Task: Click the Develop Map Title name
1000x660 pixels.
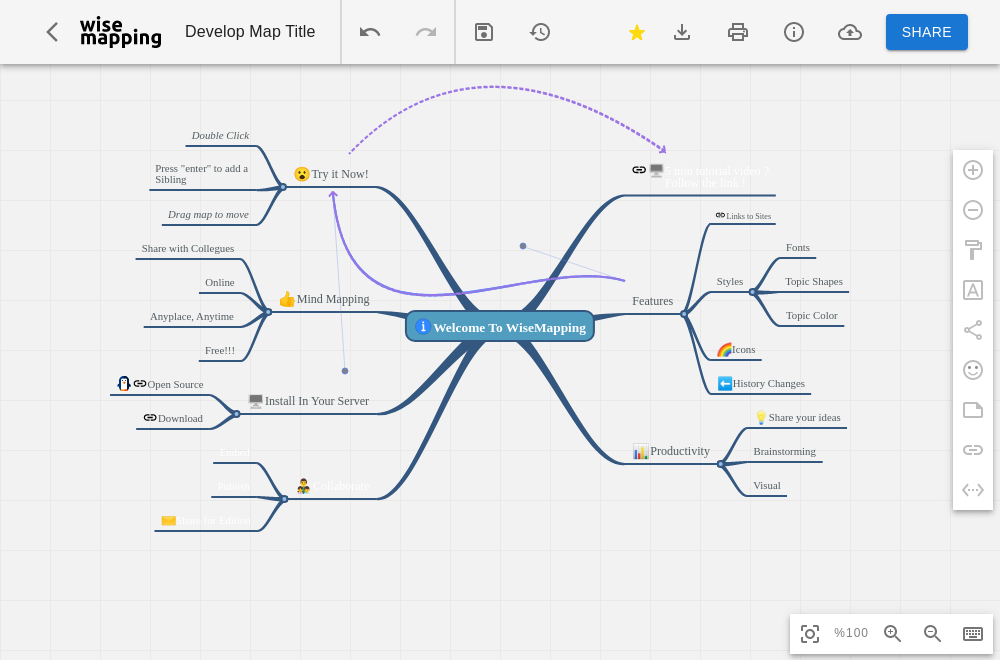Action: tap(250, 32)
